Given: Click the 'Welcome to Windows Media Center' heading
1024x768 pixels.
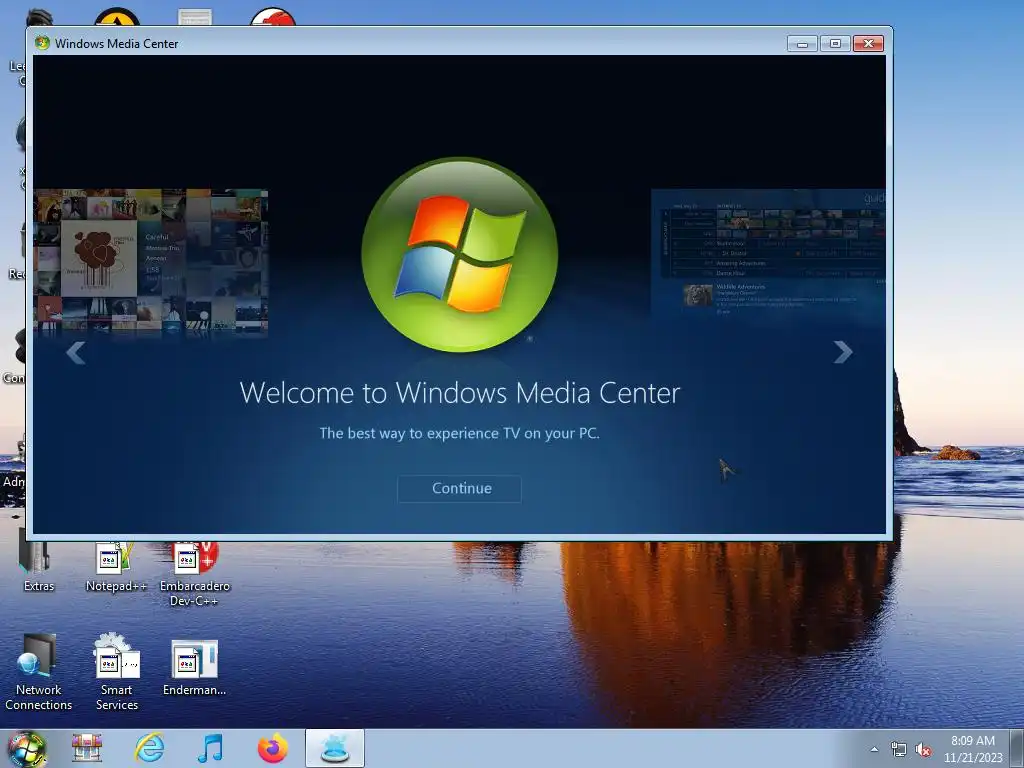Looking at the screenshot, I should pos(460,392).
